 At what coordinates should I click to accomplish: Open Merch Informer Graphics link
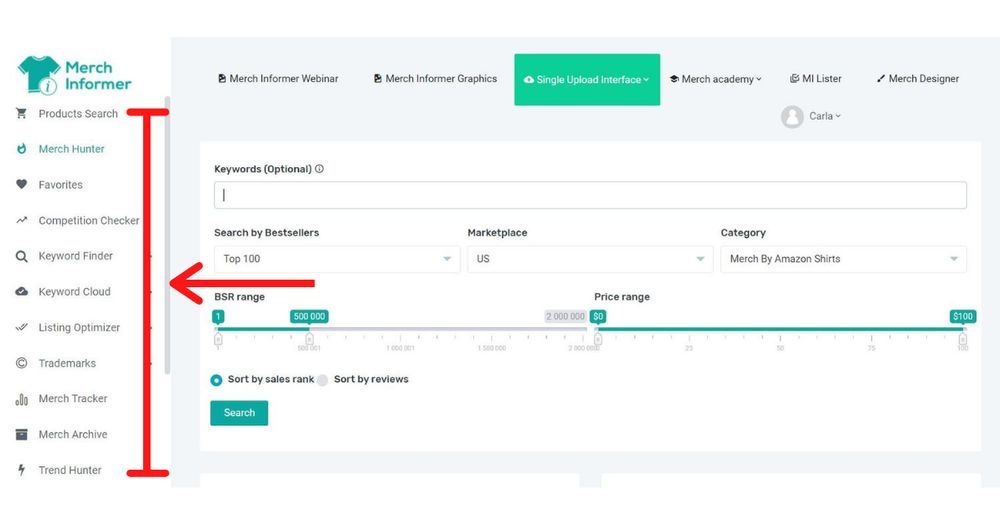pos(435,78)
